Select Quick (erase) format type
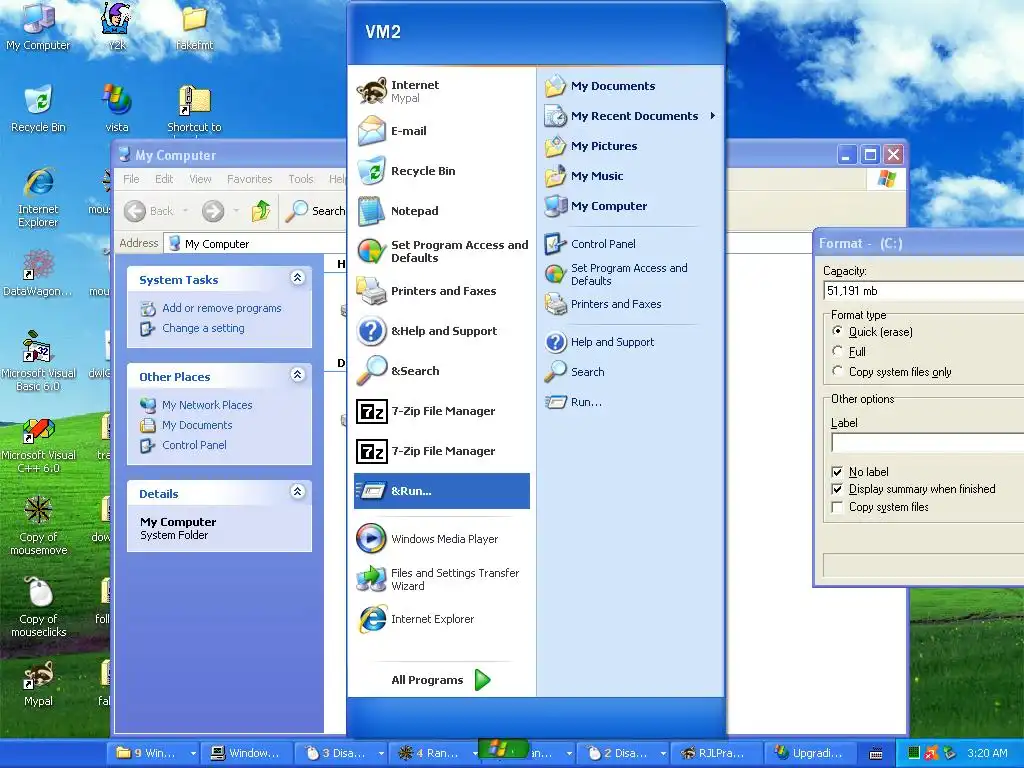Image resolution: width=1024 pixels, height=768 pixels. point(837,331)
